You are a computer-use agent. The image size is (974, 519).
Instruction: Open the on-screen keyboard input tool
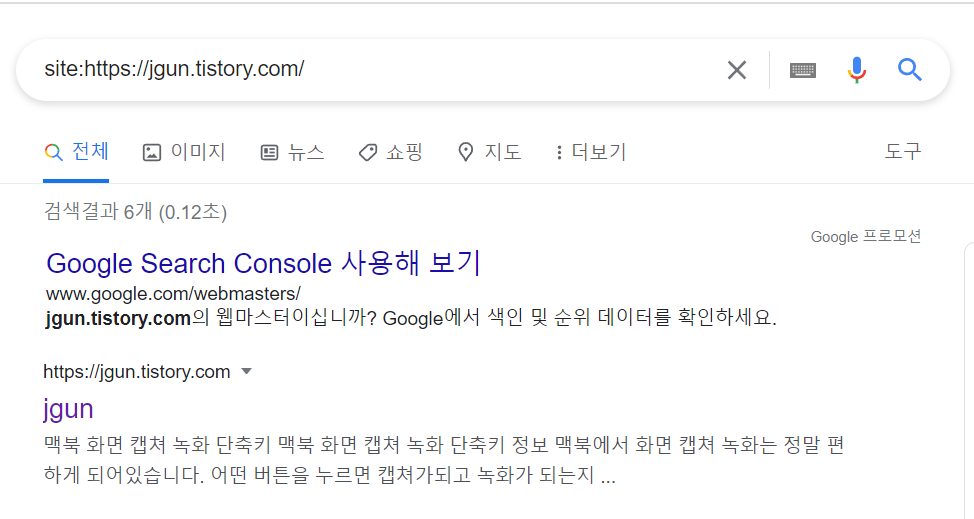[x=803, y=70]
